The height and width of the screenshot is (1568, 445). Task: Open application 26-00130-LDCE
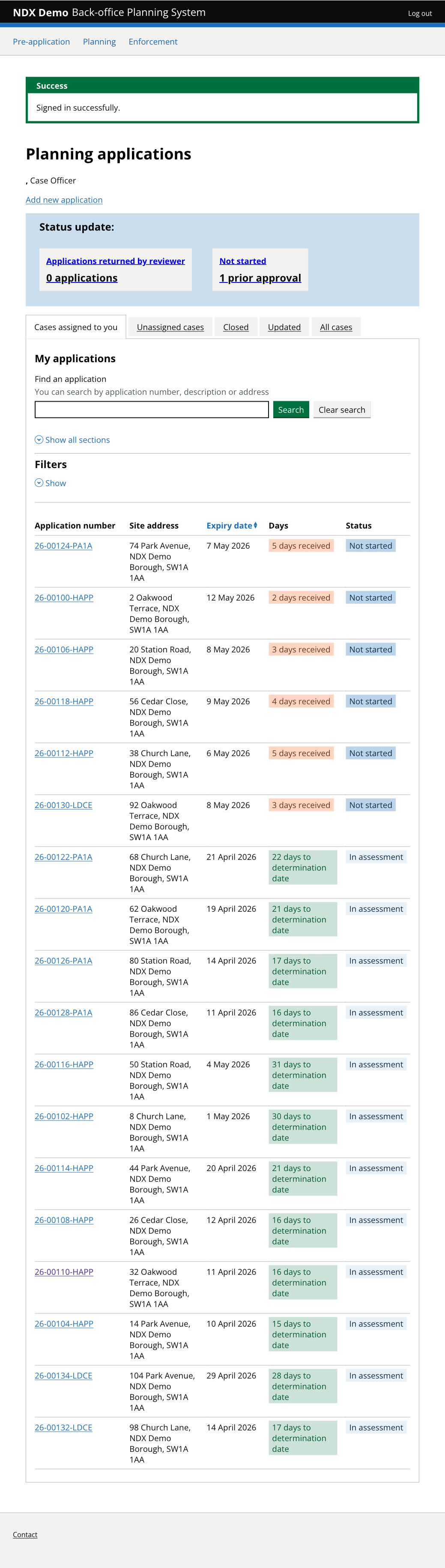pos(63,805)
